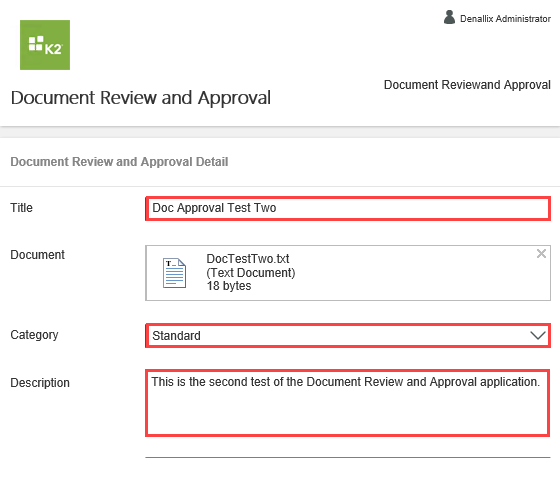Click the user profile icon
The image size is (560, 481).
pyautogui.click(x=449, y=17)
